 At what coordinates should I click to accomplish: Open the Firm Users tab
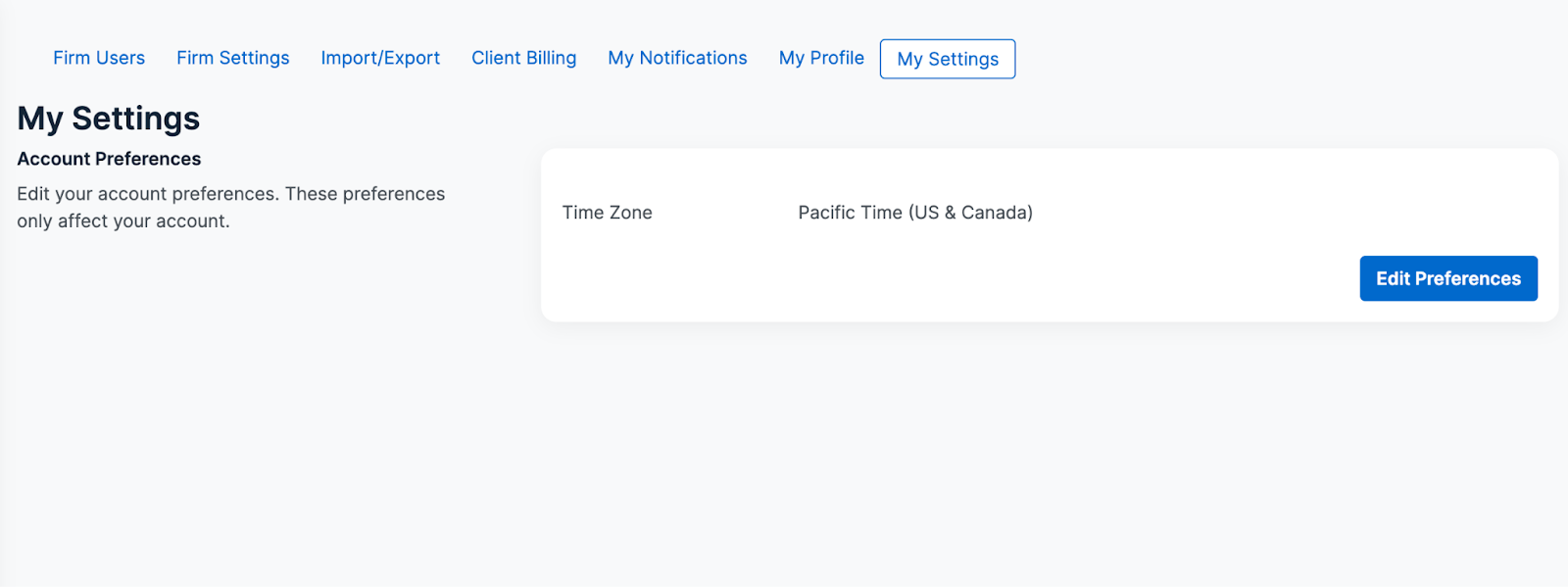click(99, 58)
